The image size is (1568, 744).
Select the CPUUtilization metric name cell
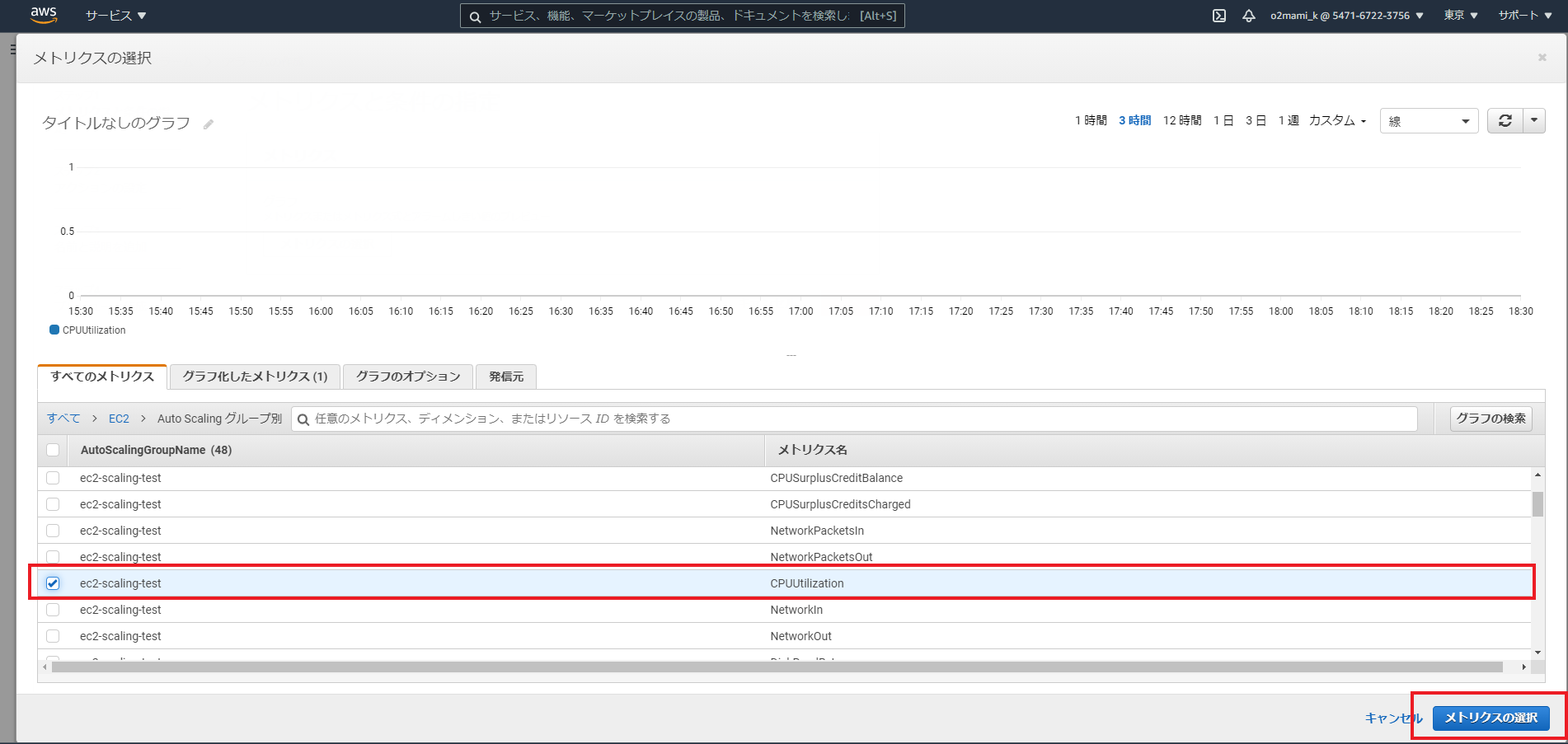(x=807, y=583)
